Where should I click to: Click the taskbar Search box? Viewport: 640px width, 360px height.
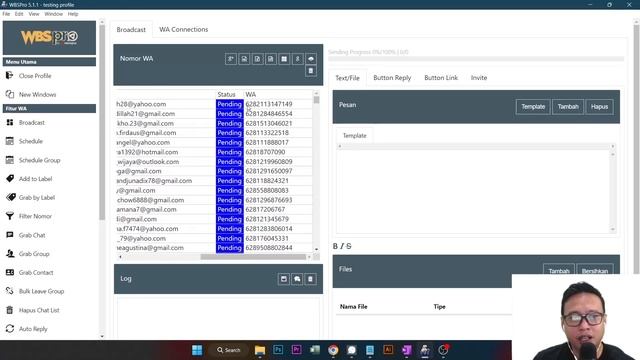[x=229, y=350]
